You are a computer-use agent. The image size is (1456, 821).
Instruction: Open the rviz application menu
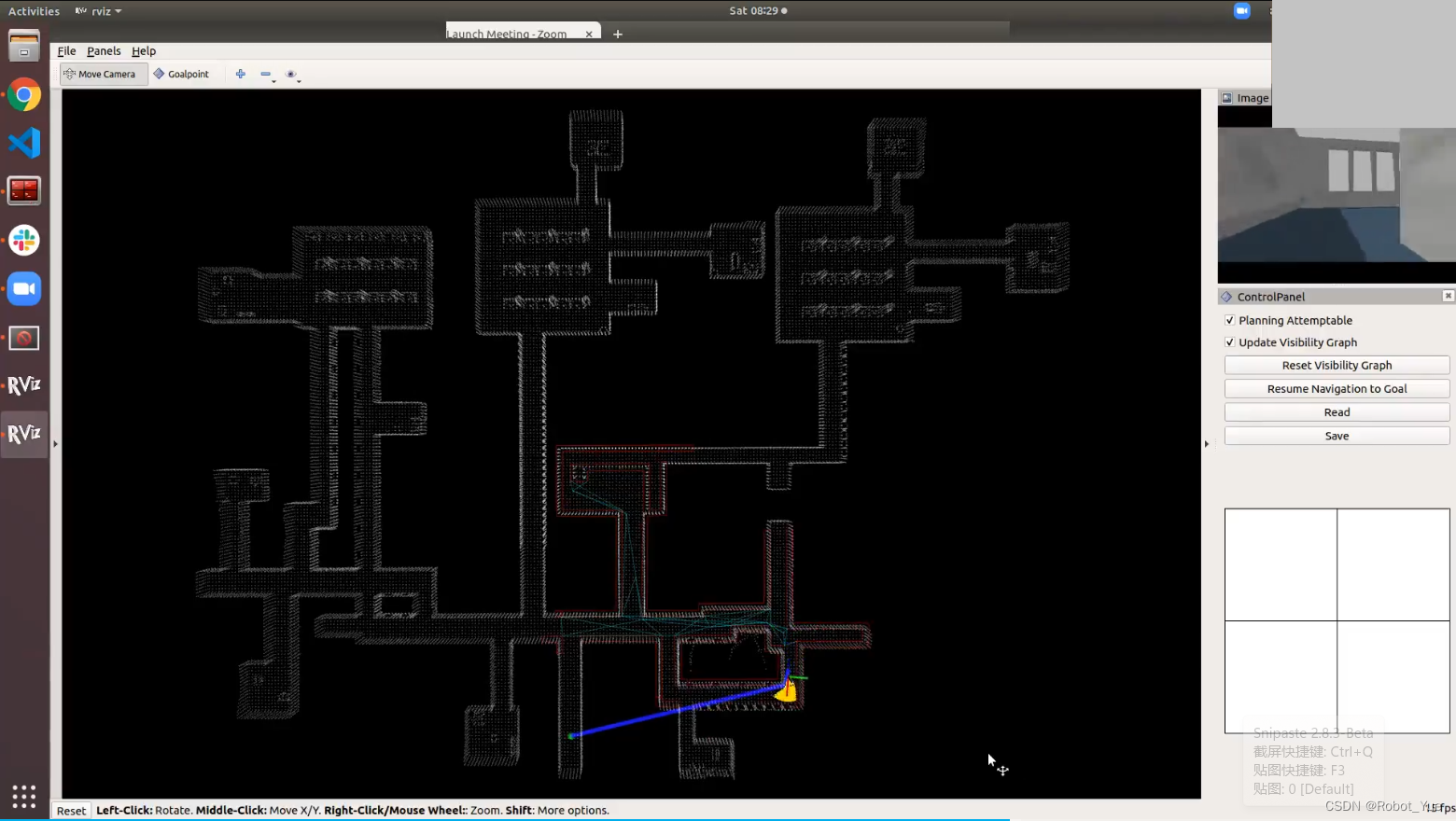(99, 11)
